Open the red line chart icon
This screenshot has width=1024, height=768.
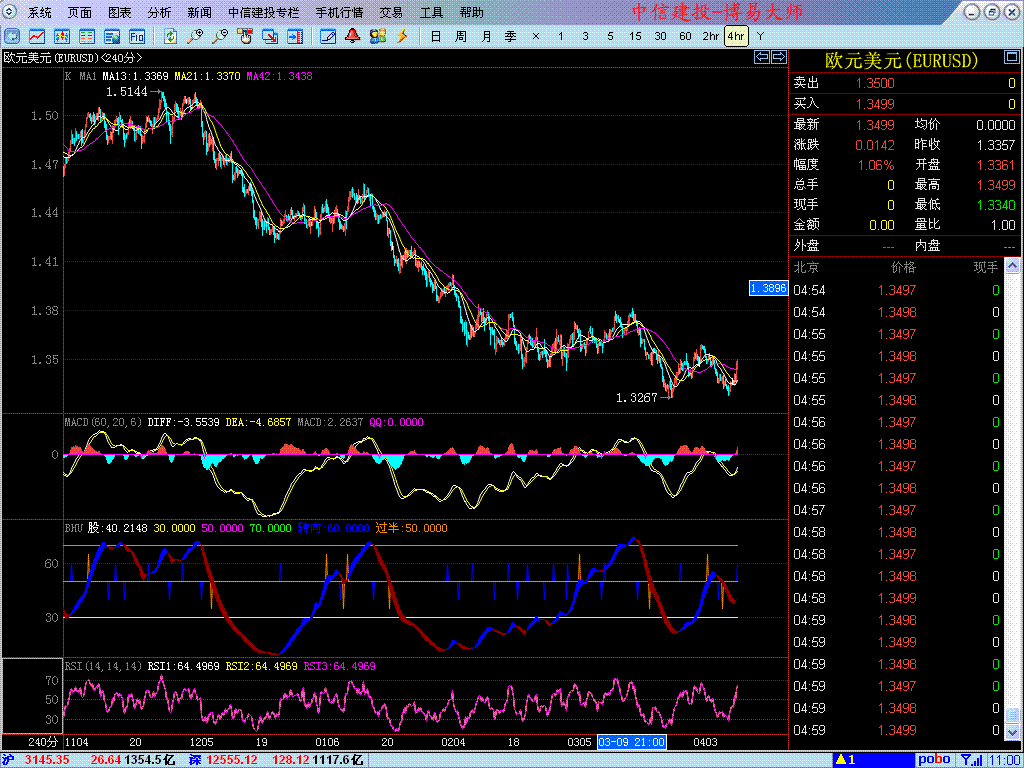39,36
